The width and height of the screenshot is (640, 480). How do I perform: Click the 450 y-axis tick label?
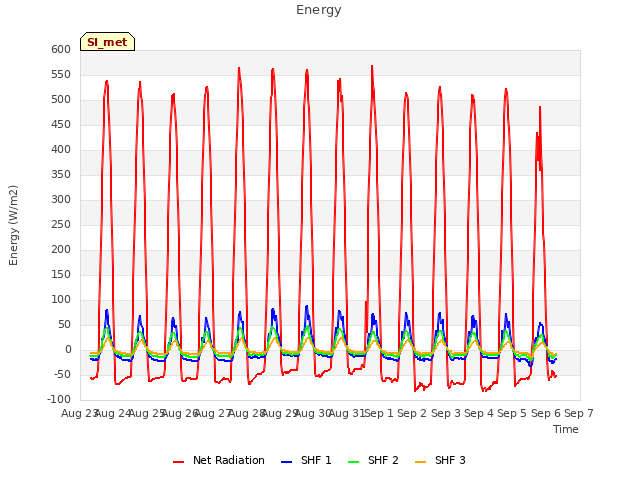61,124
